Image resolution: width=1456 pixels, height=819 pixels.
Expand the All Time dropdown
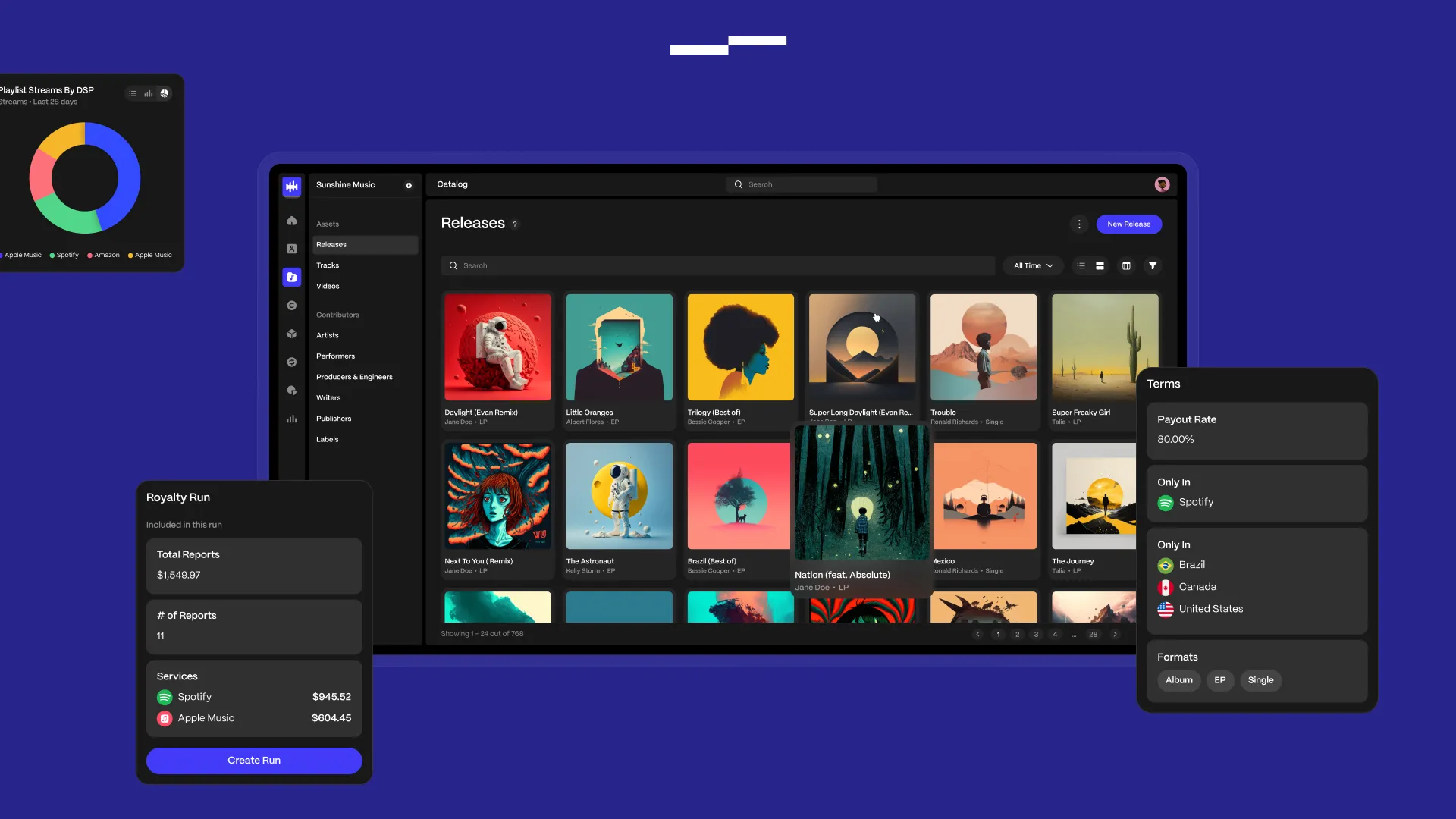click(1033, 266)
